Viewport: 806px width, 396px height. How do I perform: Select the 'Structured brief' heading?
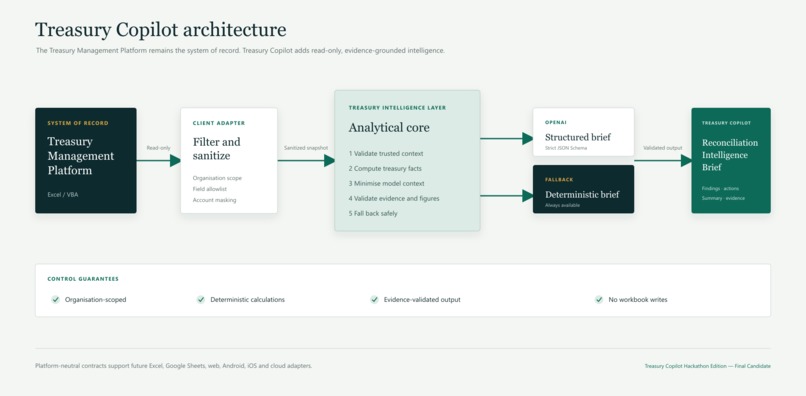point(578,137)
